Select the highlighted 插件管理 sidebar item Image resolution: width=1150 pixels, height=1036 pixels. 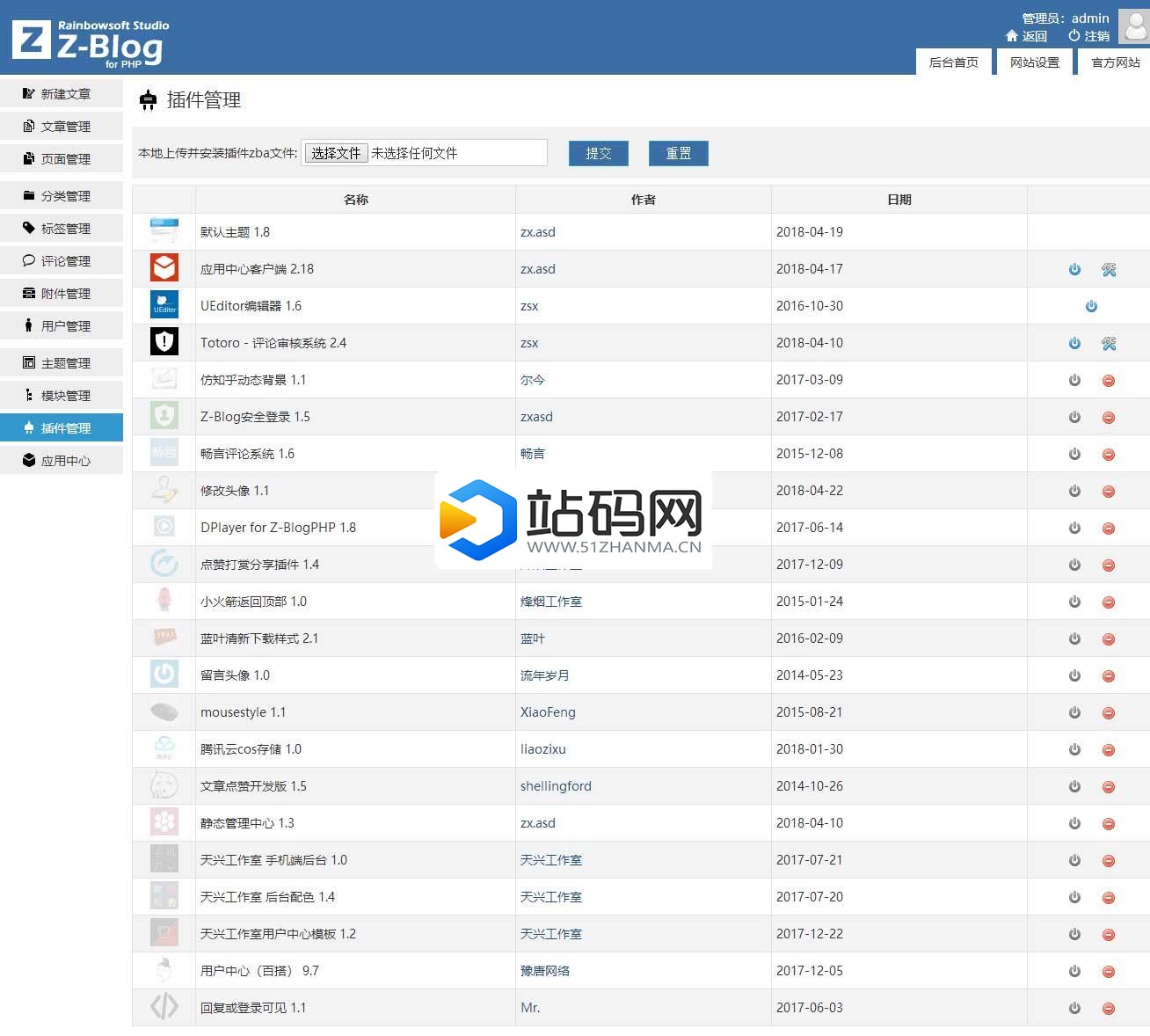[62, 428]
